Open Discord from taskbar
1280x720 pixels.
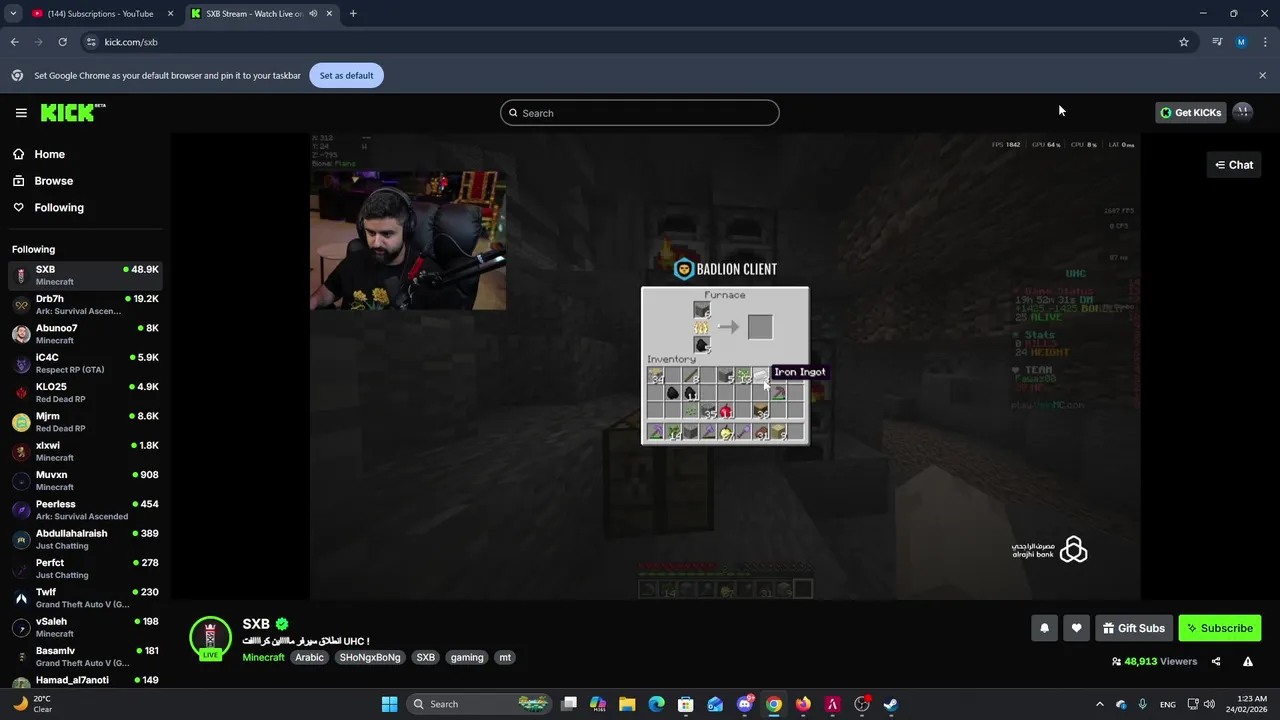pyautogui.click(x=745, y=704)
